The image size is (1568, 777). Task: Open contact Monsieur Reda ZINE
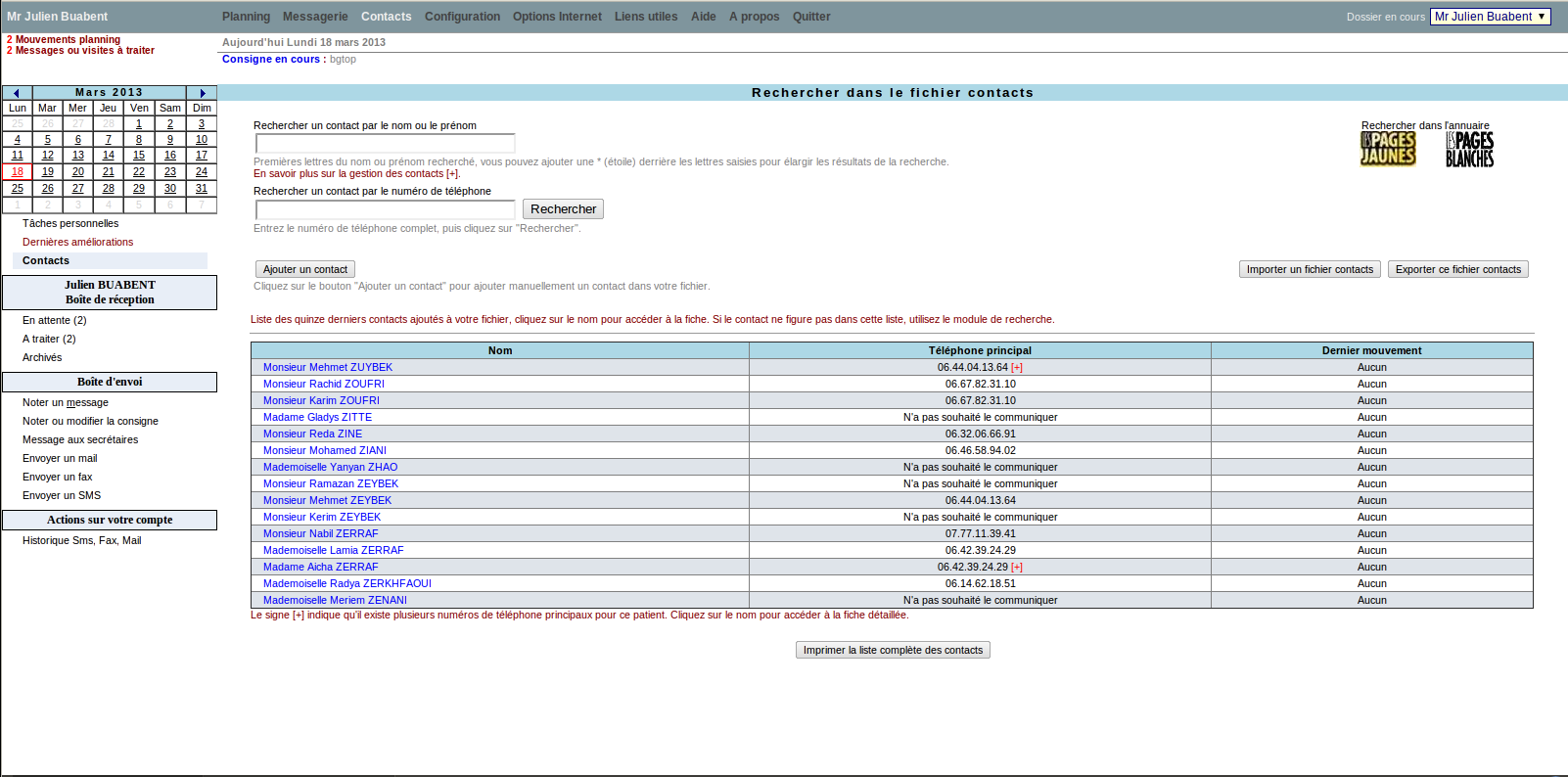point(312,434)
